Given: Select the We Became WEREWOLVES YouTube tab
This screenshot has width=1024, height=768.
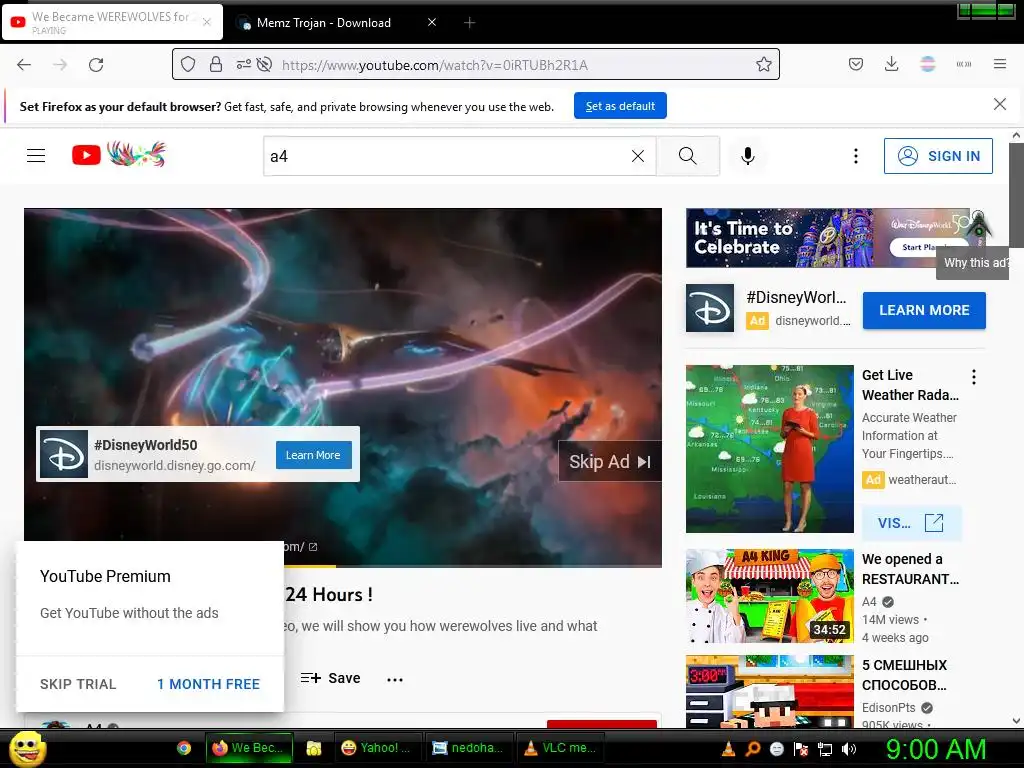Looking at the screenshot, I should pyautogui.click(x=112, y=22).
